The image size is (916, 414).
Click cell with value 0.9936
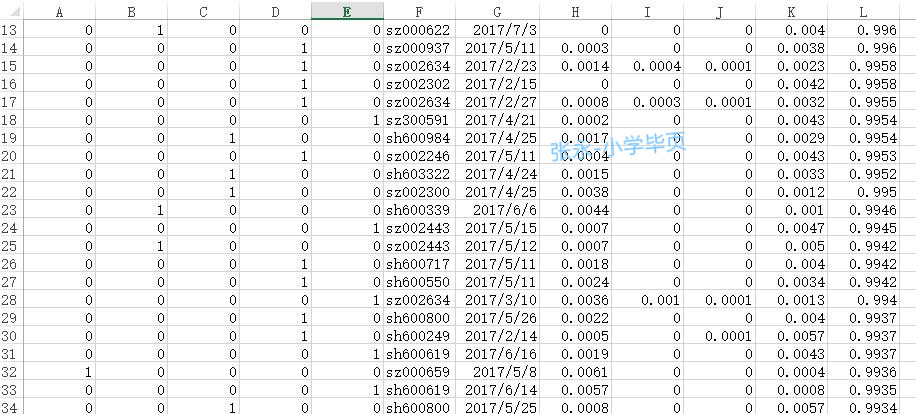[x=863, y=372]
